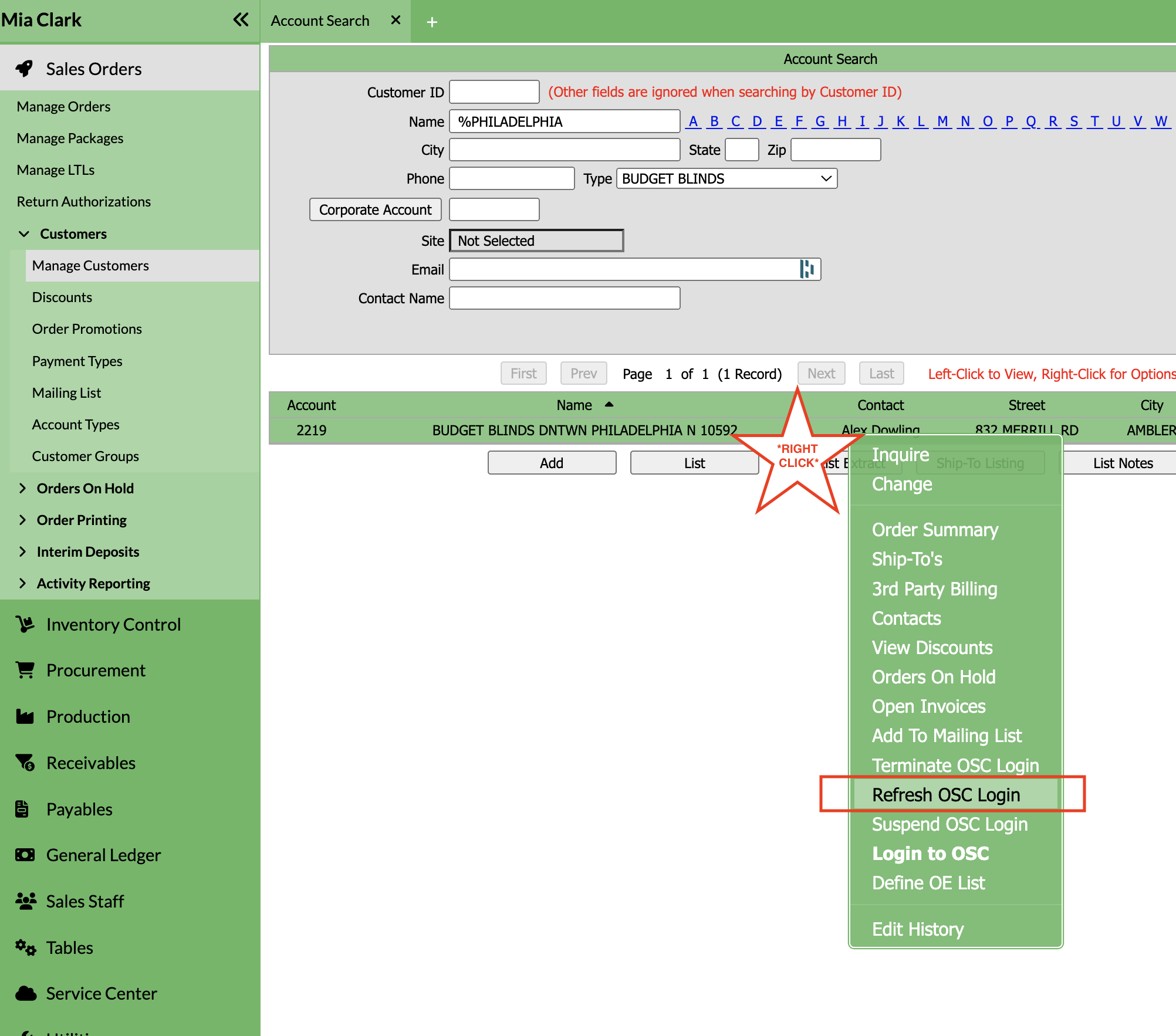Click the Service Center cloud icon
Screen dimensions: 1176x1036
click(25, 993)
